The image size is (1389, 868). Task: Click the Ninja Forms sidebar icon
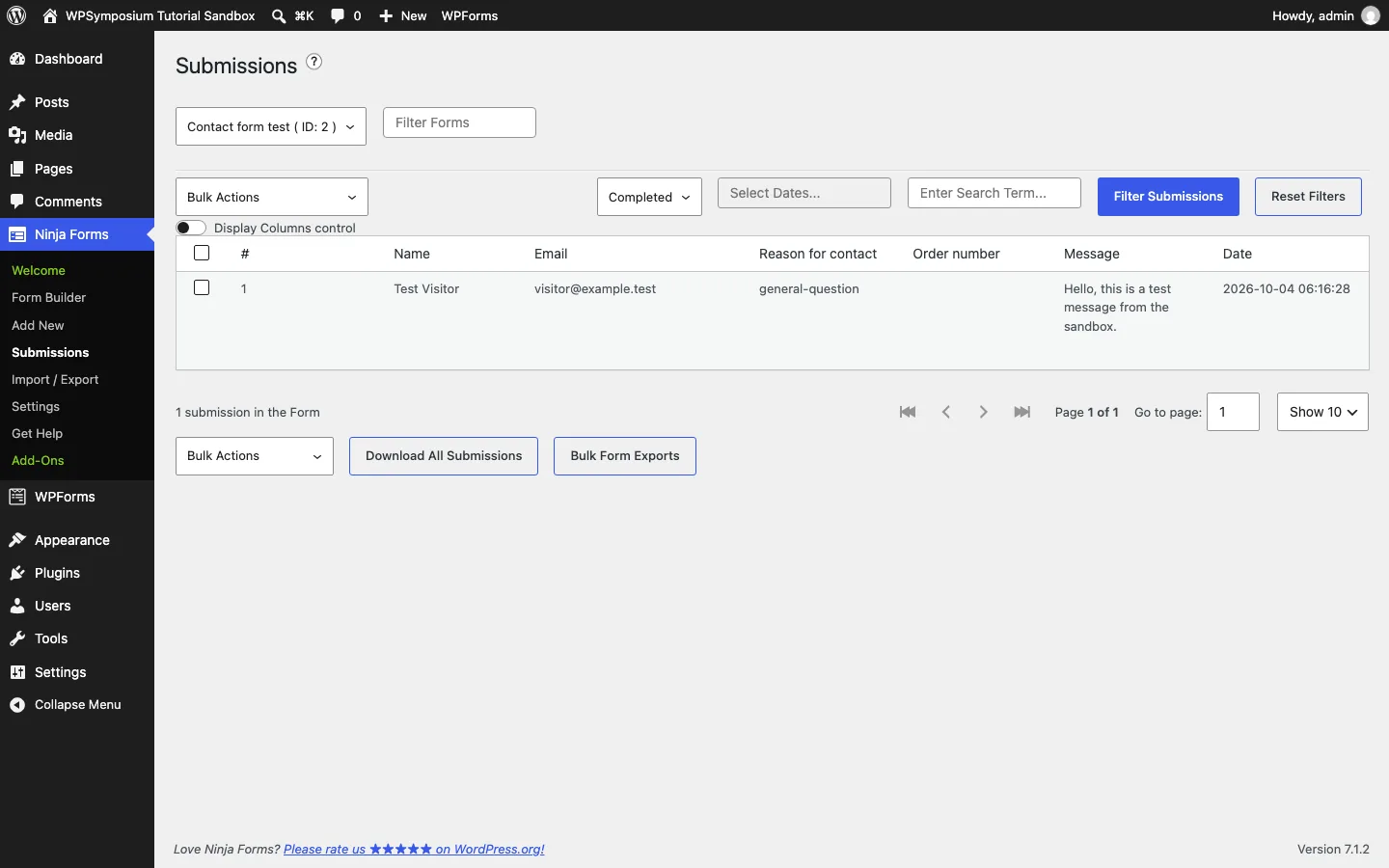(17, 234)
